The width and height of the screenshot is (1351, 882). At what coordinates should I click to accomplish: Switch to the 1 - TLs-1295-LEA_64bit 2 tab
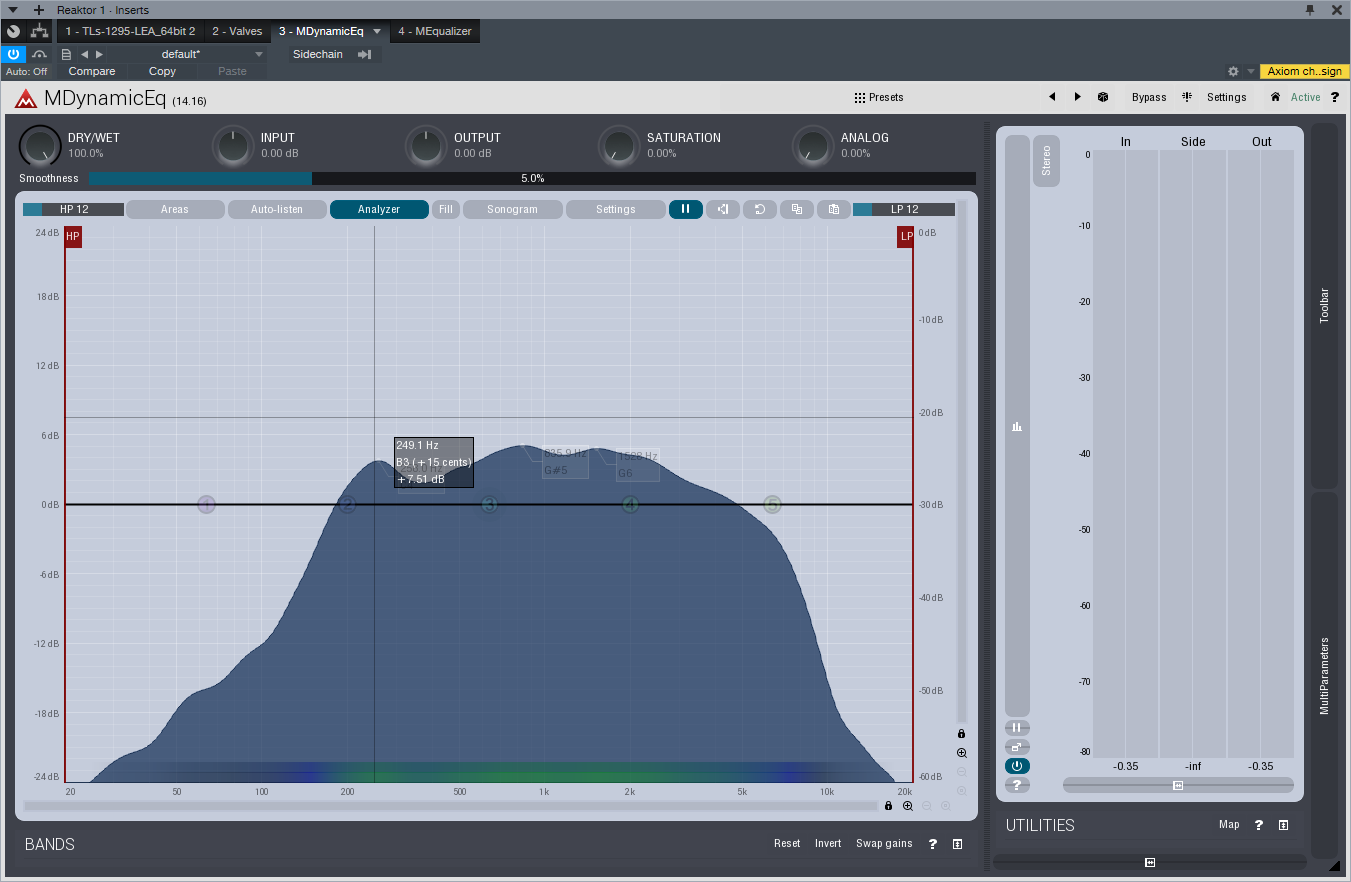[130, 31]
